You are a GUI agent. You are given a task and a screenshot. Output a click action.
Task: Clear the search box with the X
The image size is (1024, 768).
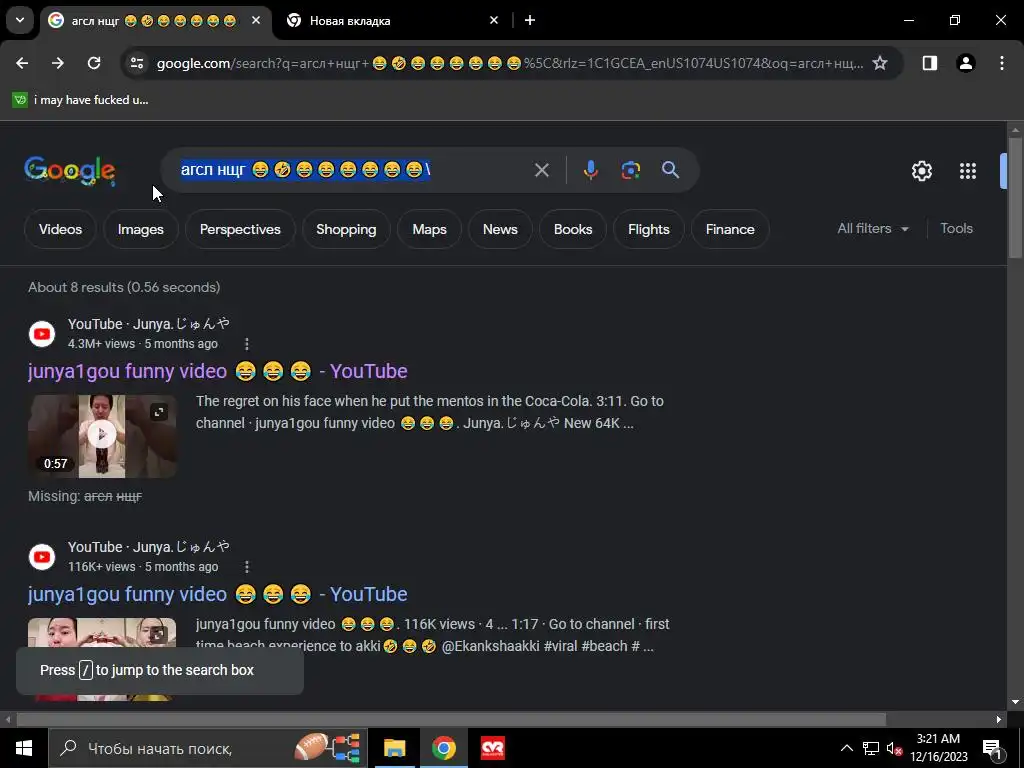tap(542, 170)
